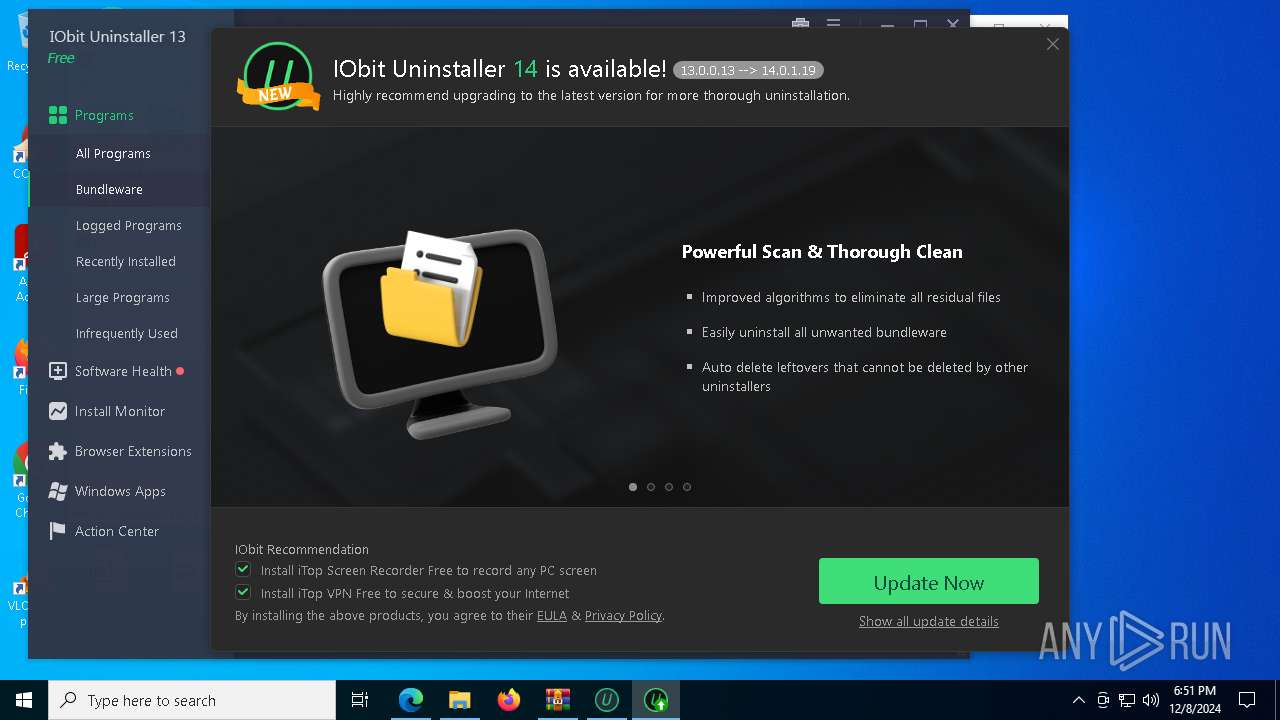
Task: Click the version badge 13.0.0.13 --> 14.0.1.19
Action: 748,70
